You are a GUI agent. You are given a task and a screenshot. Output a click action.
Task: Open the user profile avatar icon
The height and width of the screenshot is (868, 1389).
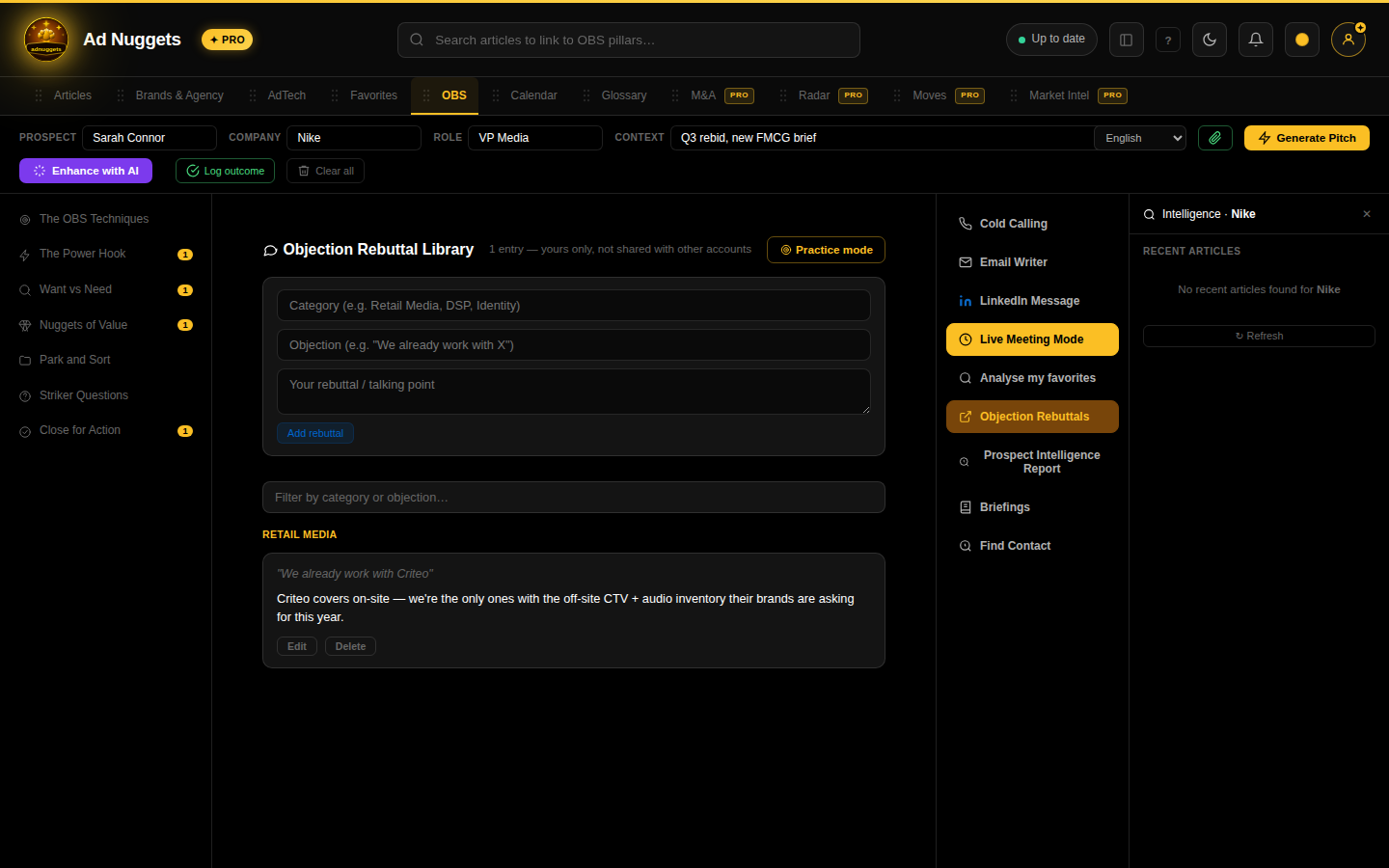(1348, 40)
